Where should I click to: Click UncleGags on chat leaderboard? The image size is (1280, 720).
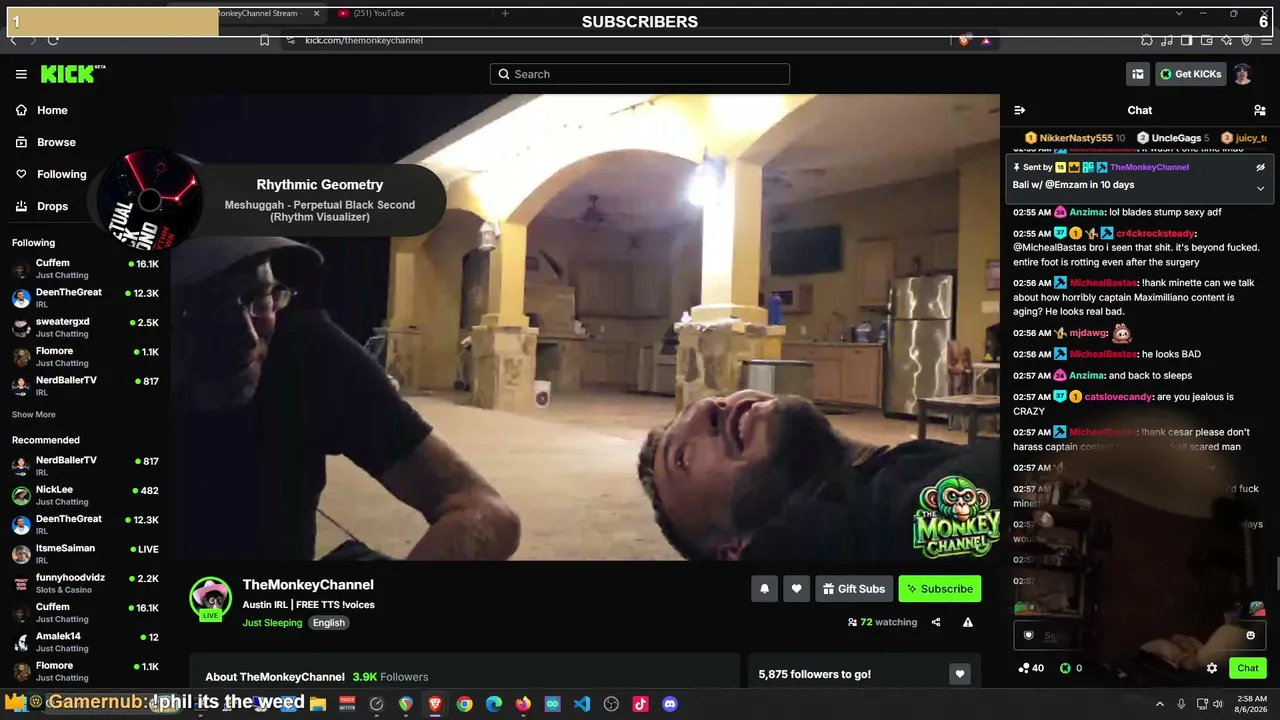(1174, 138)
